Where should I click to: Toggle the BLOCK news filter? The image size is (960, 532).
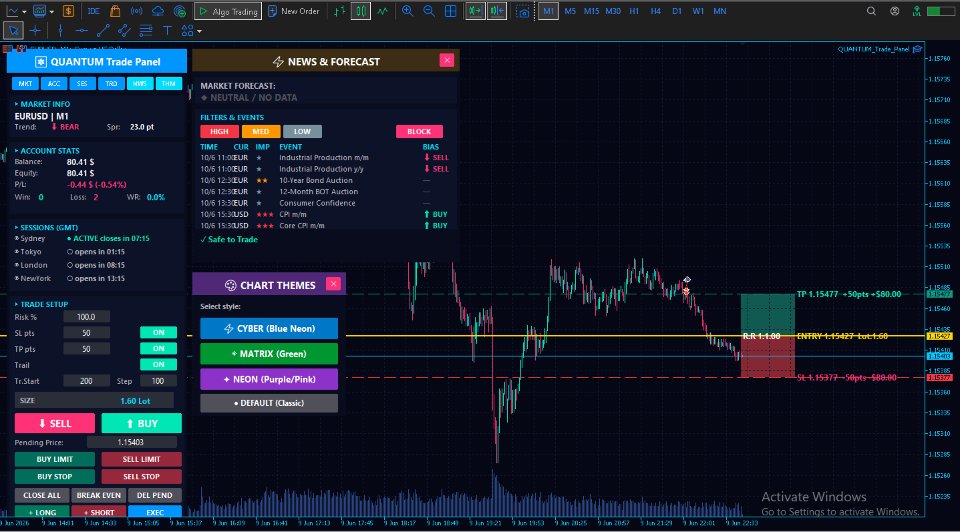419,132
